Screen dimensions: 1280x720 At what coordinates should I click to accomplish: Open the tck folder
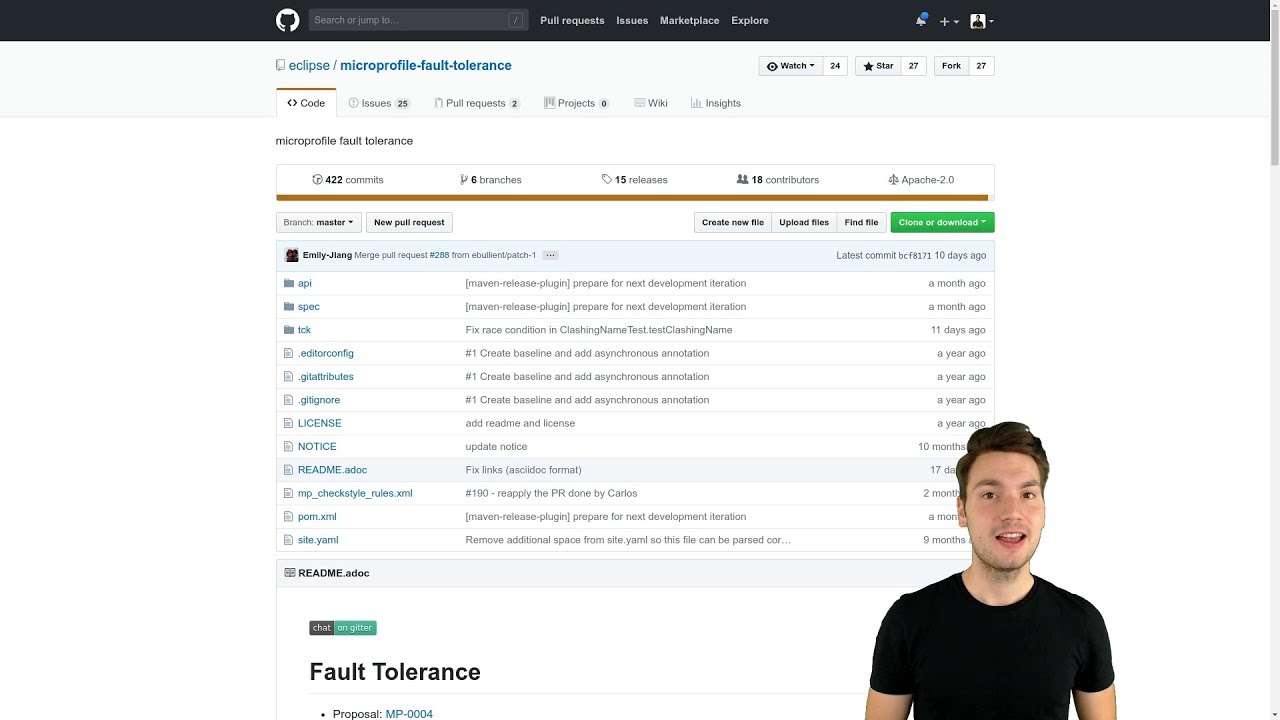coord(304,330)
